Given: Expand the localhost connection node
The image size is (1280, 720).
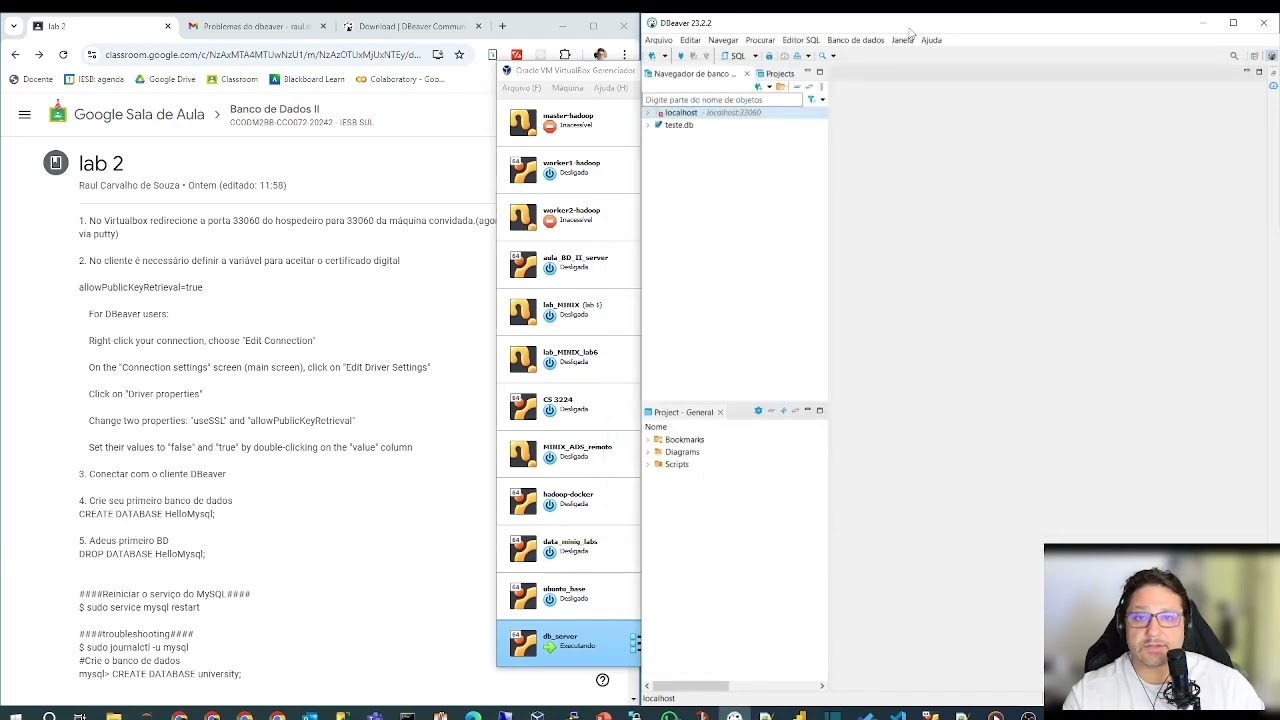Looking at the screenshot, I should pos(648,113).
